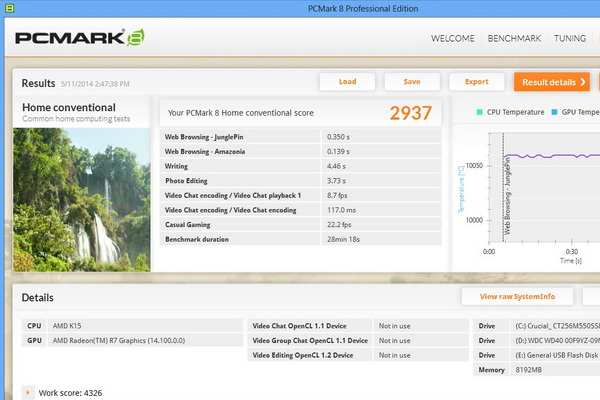Viewport: 600px width, 400px height.
Task: Select the 2937 score value
Action: (411, 113)
